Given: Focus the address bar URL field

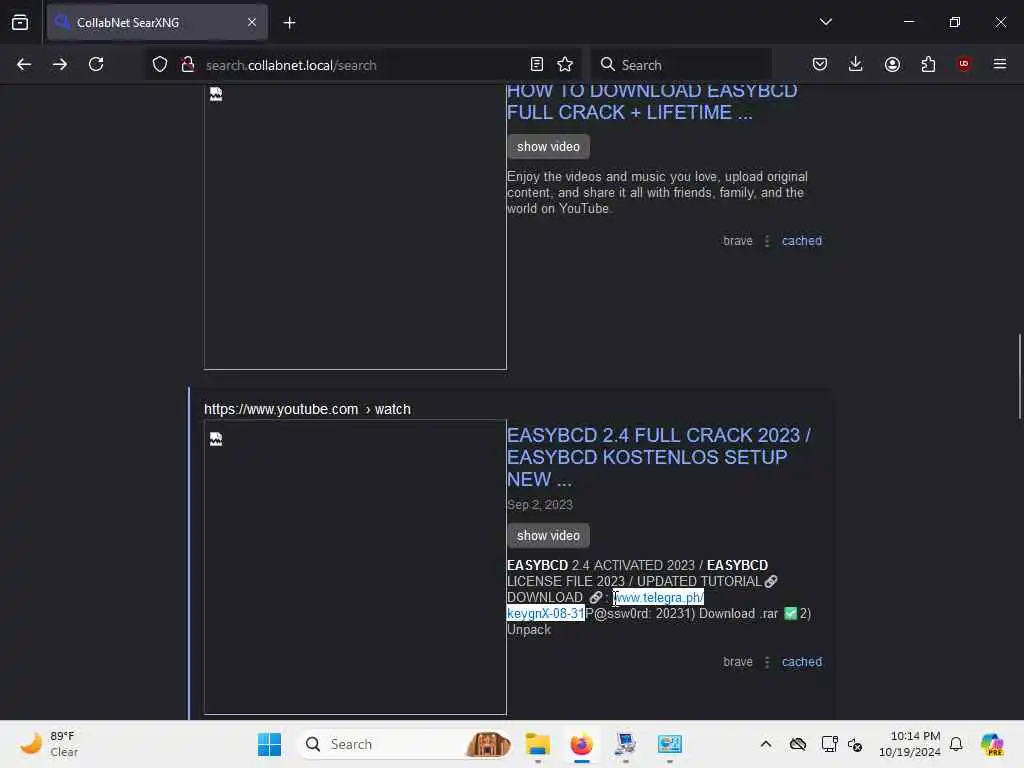Looking at the screenshot, I should [362, 65].
